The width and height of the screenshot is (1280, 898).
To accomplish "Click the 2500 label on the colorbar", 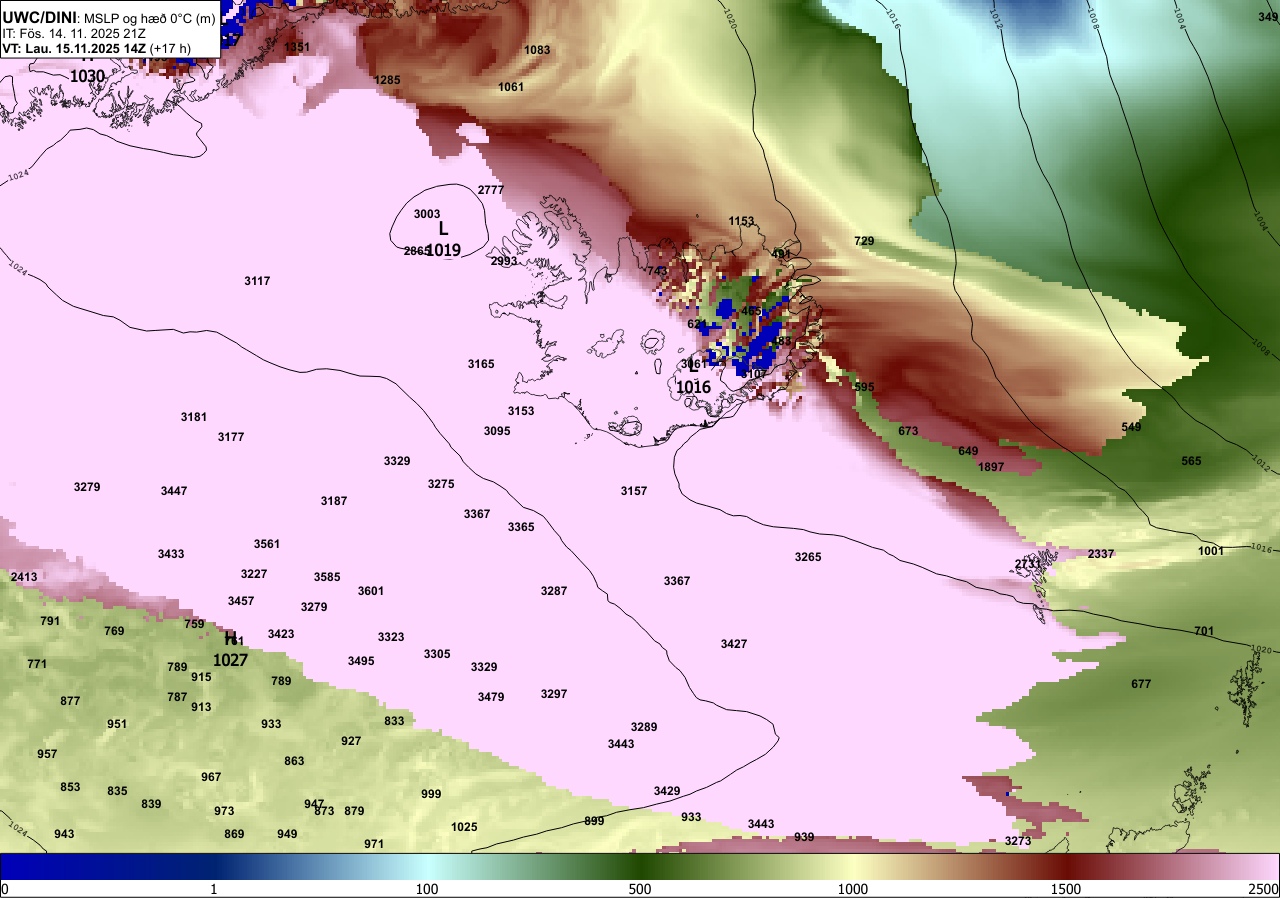I will (x=1263, y=889).
